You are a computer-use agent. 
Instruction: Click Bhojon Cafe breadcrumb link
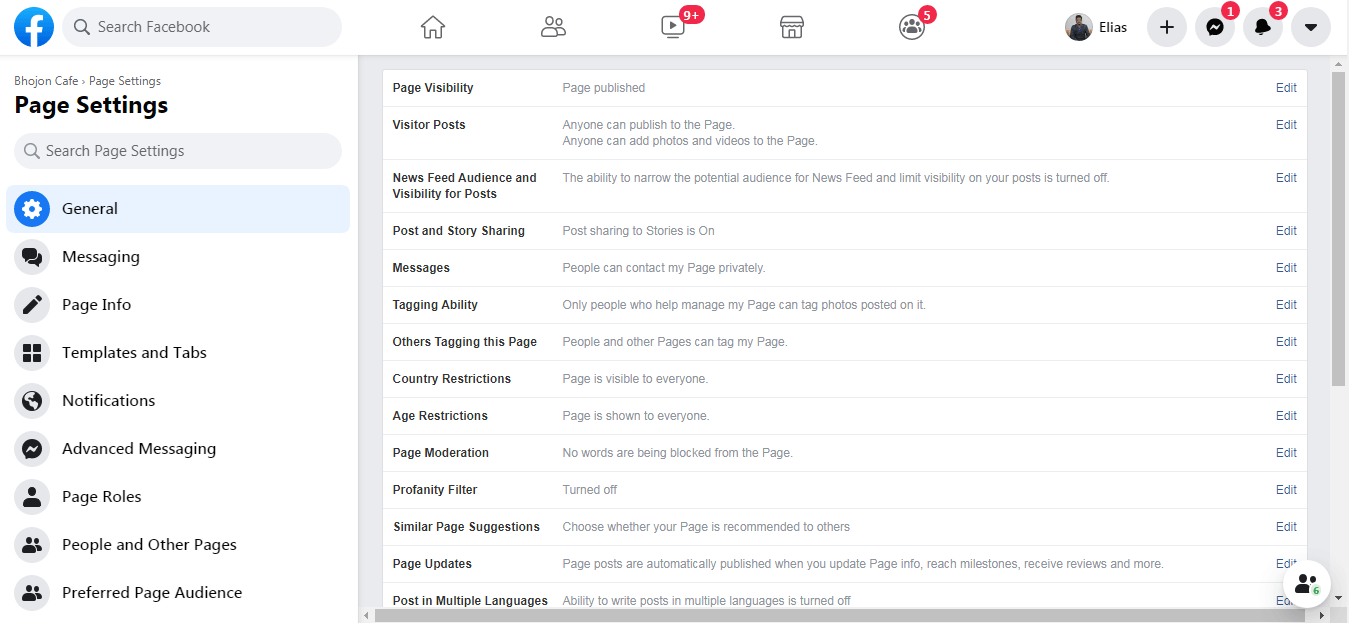pos(46,81)
